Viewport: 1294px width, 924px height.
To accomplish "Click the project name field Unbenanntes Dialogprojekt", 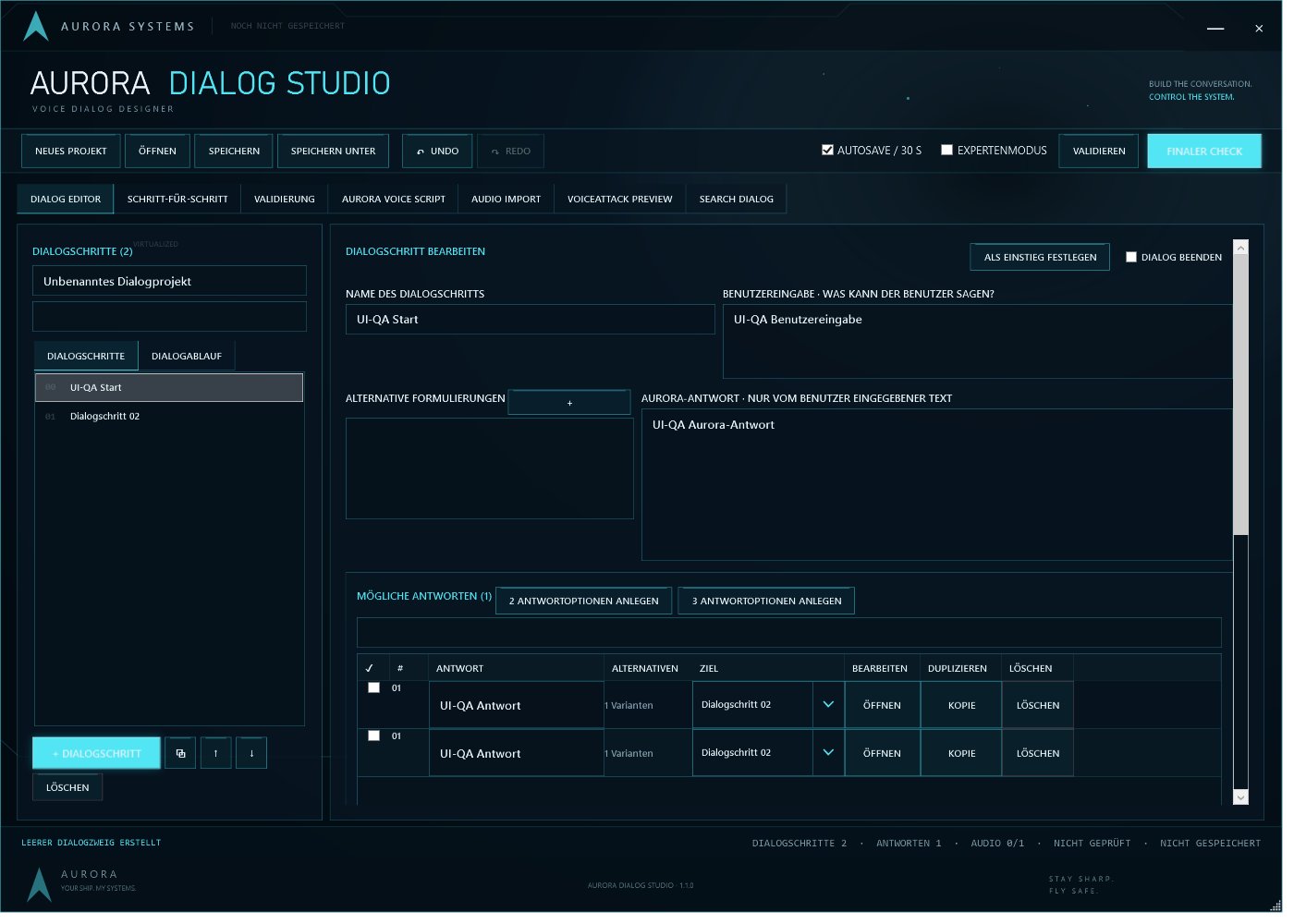I will click(x=169, y=281).
